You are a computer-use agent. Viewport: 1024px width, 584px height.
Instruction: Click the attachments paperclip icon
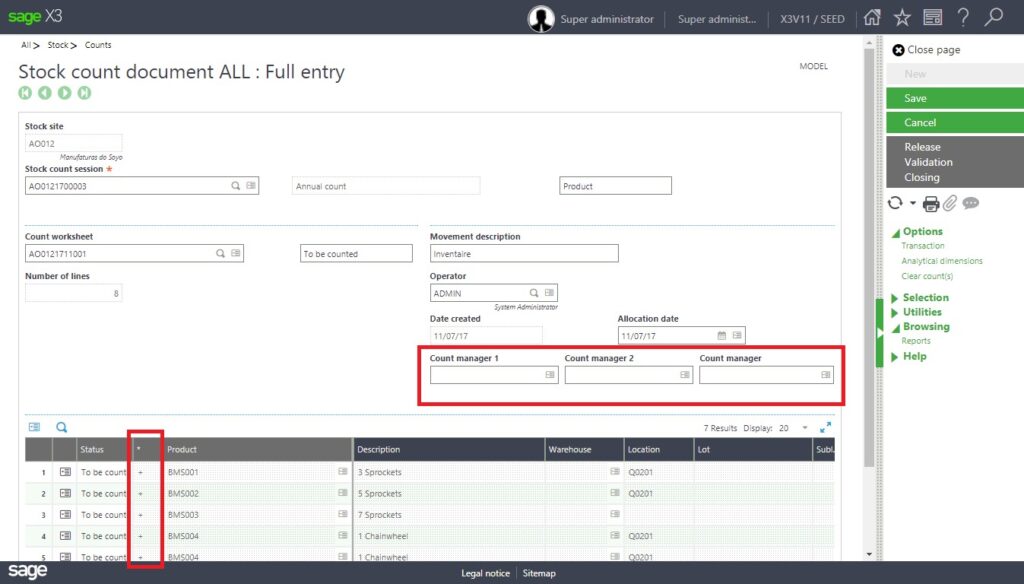point(949,203)
